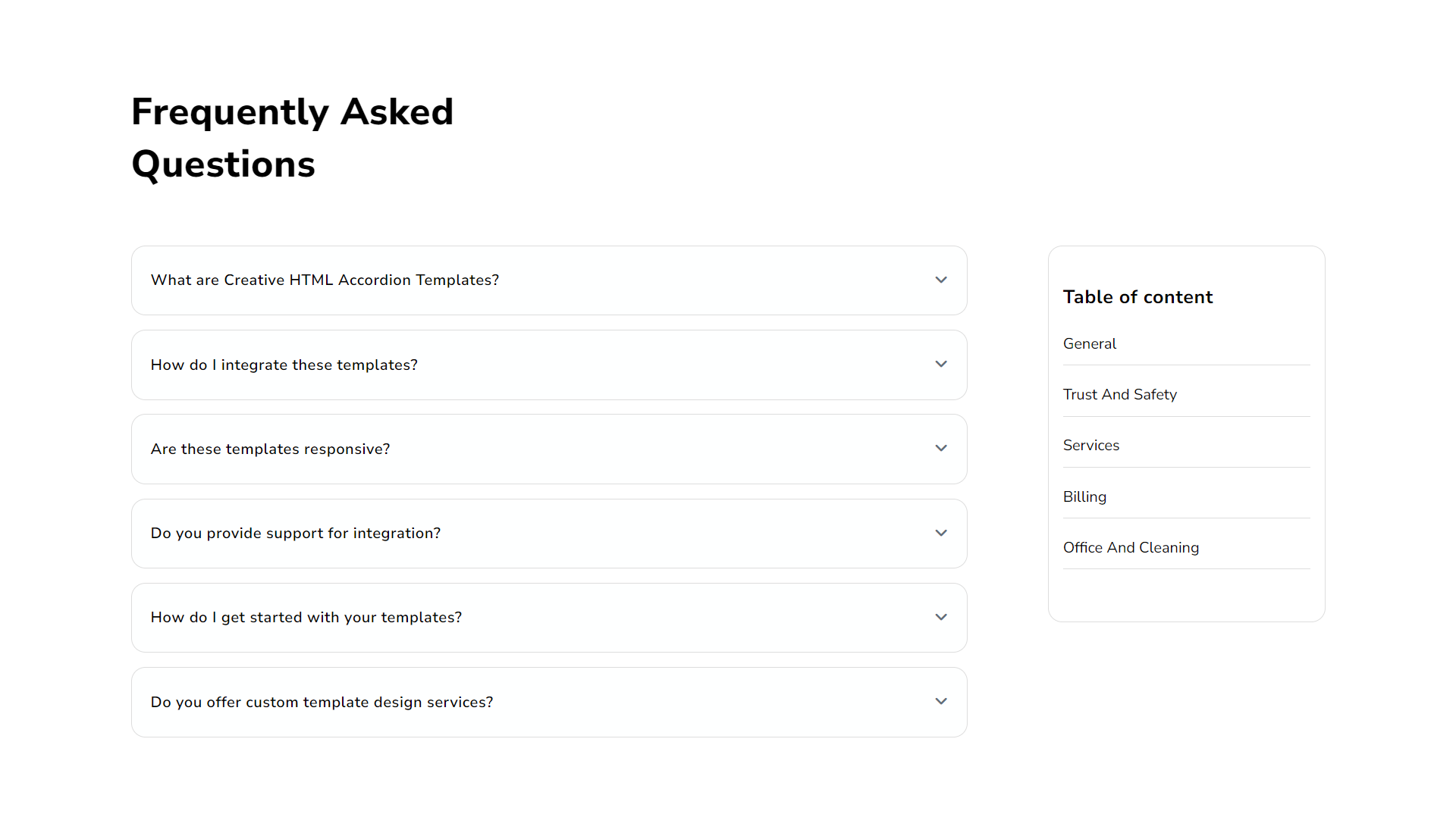Expand chevron for custom template design services question
Image resolution: width=1456 pixels, height=836 pixels.
click(941, 701)
